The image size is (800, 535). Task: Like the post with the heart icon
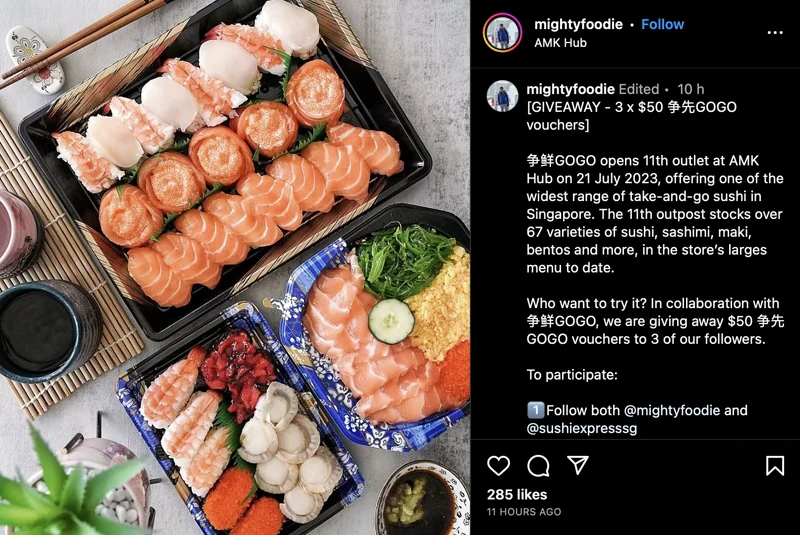[x=498, y=466]
